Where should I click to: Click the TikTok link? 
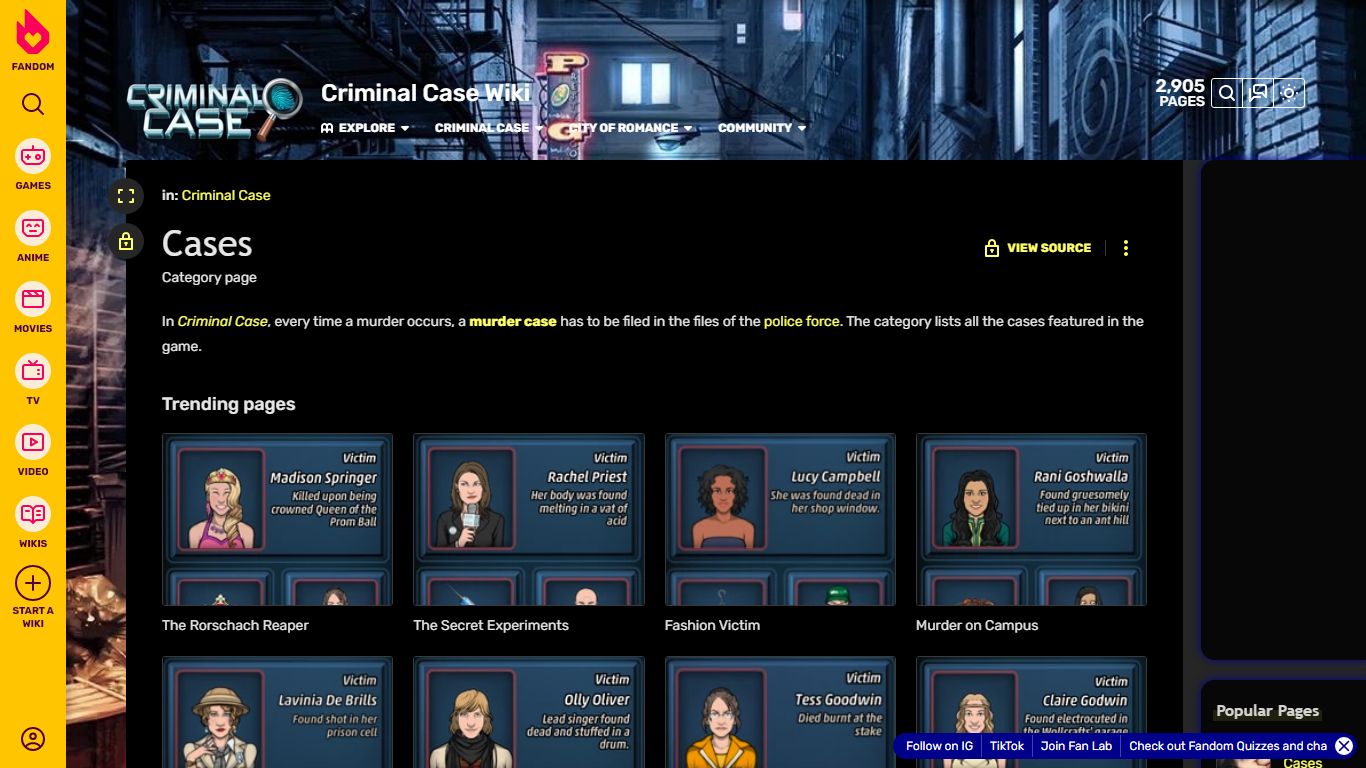pyautogui.click(x=1007, y=746)
